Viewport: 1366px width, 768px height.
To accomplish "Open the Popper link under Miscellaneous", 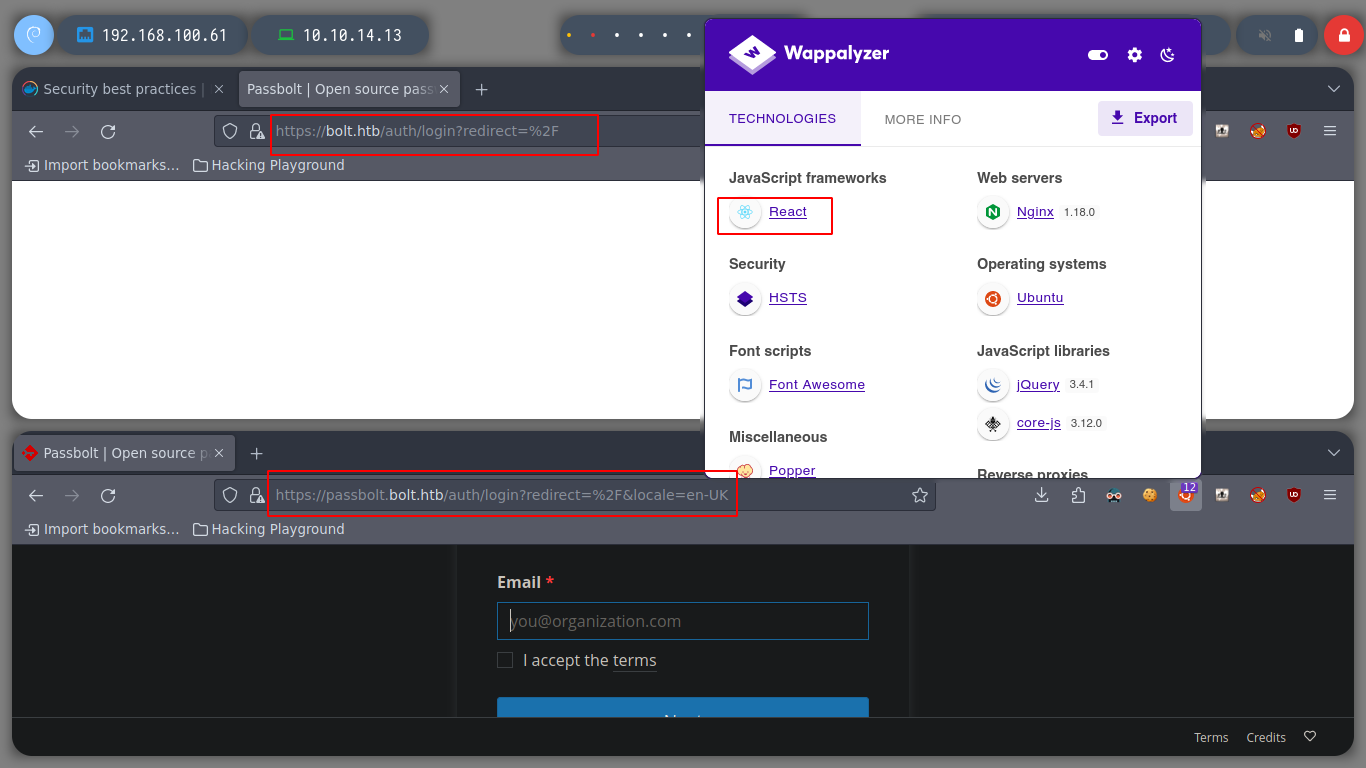I will tap(792, 470).
